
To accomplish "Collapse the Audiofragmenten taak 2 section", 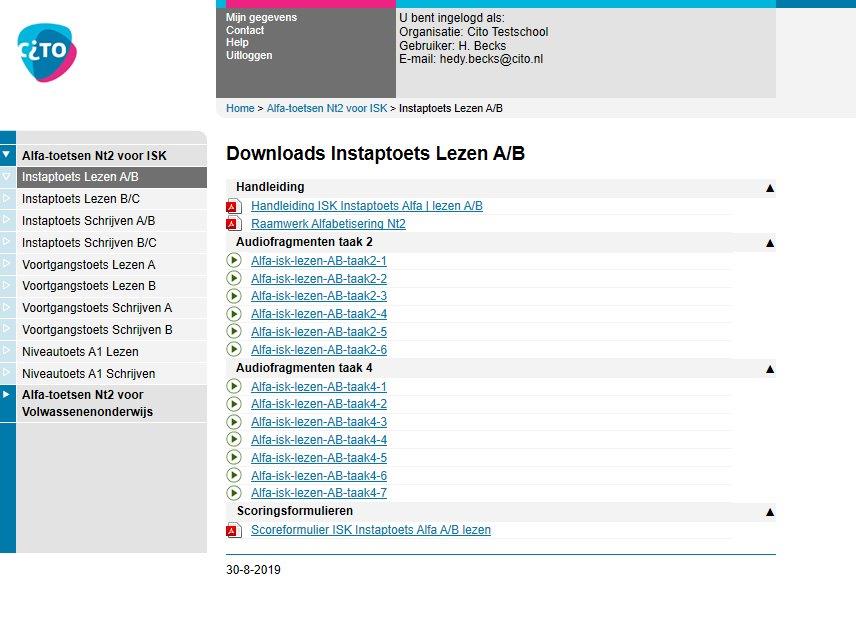I will pos(769,242).
